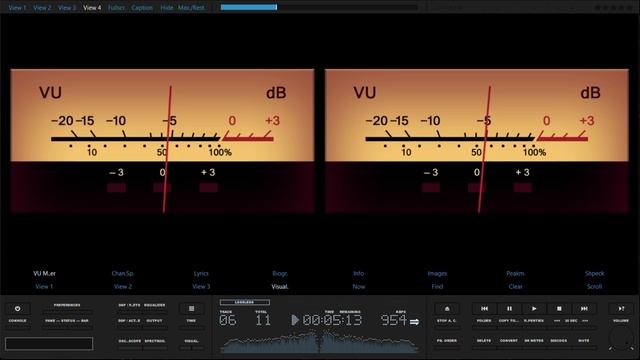Click Hide in the top bar
The image size is (640, 360).
pyautogui.click(x=167, y=7)
